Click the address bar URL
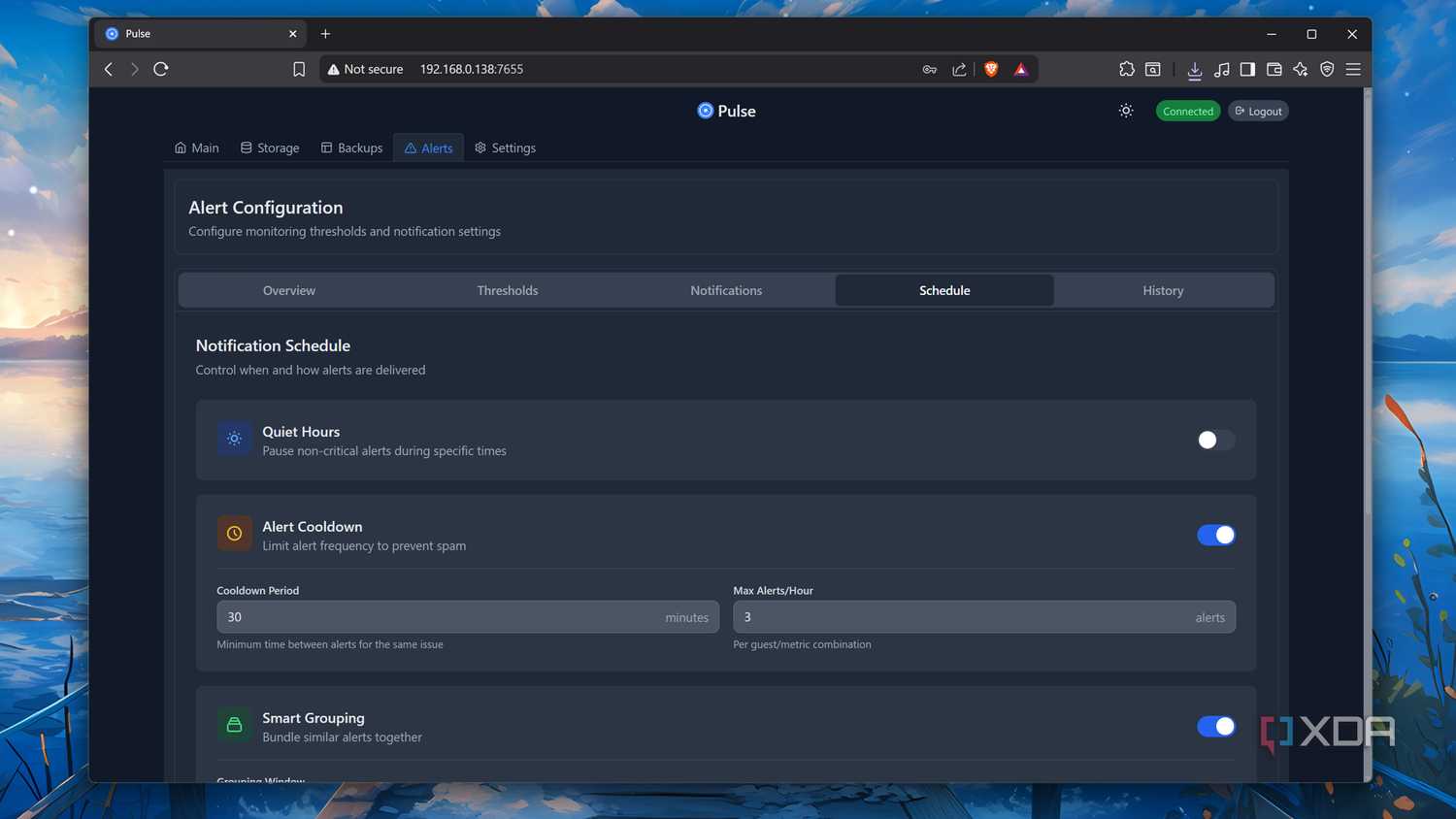This screenshot has height=819, width=1456. (x=472, y=69)
